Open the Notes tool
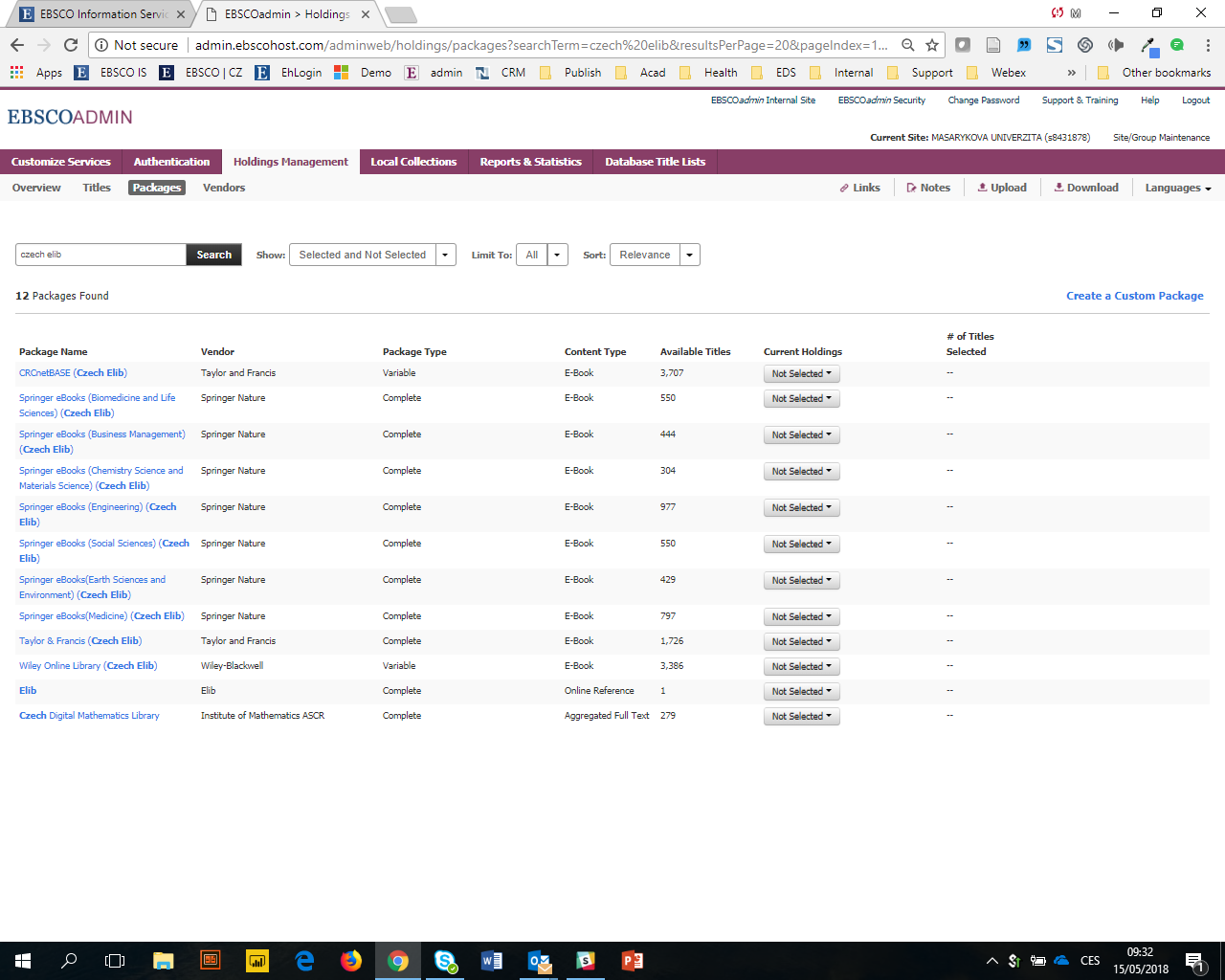The height and width of the screenshot is (980, 1225). (x=928, y=188)
